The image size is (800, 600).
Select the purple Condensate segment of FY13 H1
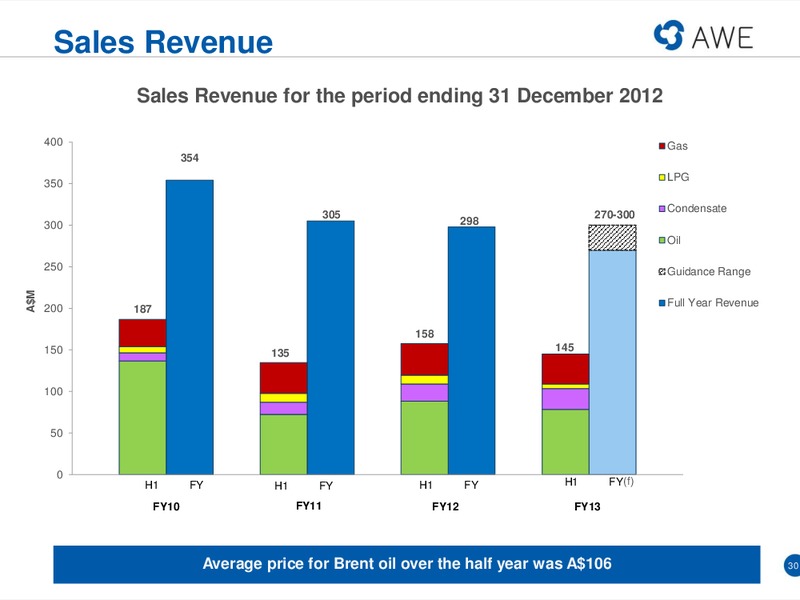point(565,399)
